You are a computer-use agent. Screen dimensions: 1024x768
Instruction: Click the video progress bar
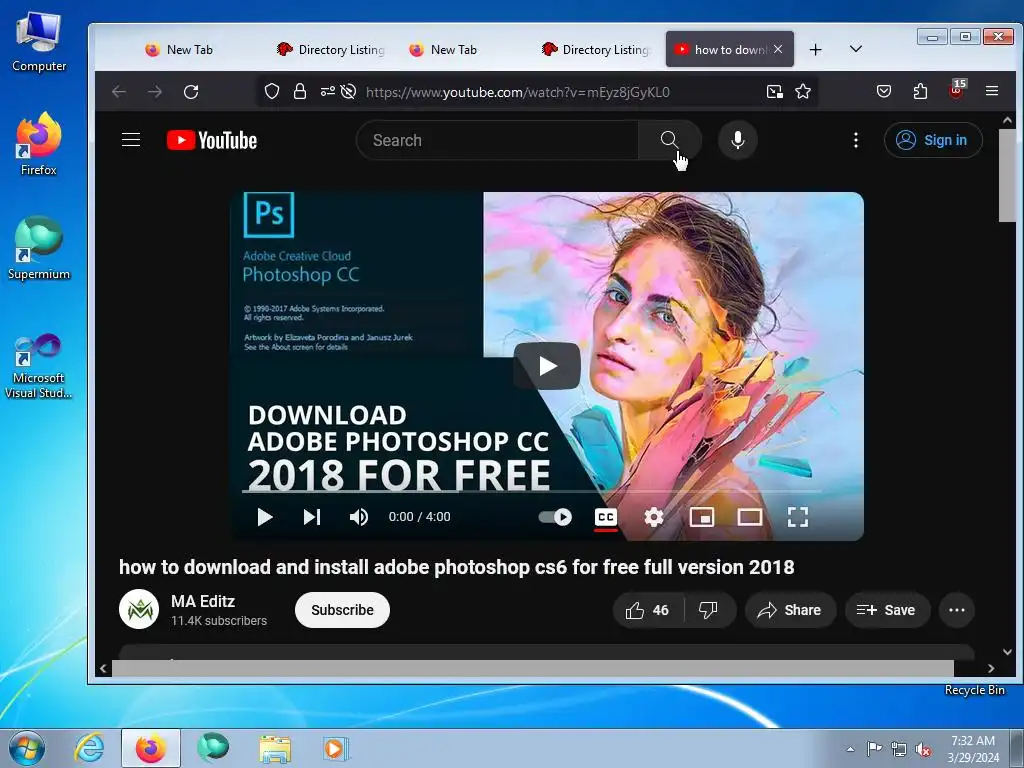click(532, 491)
